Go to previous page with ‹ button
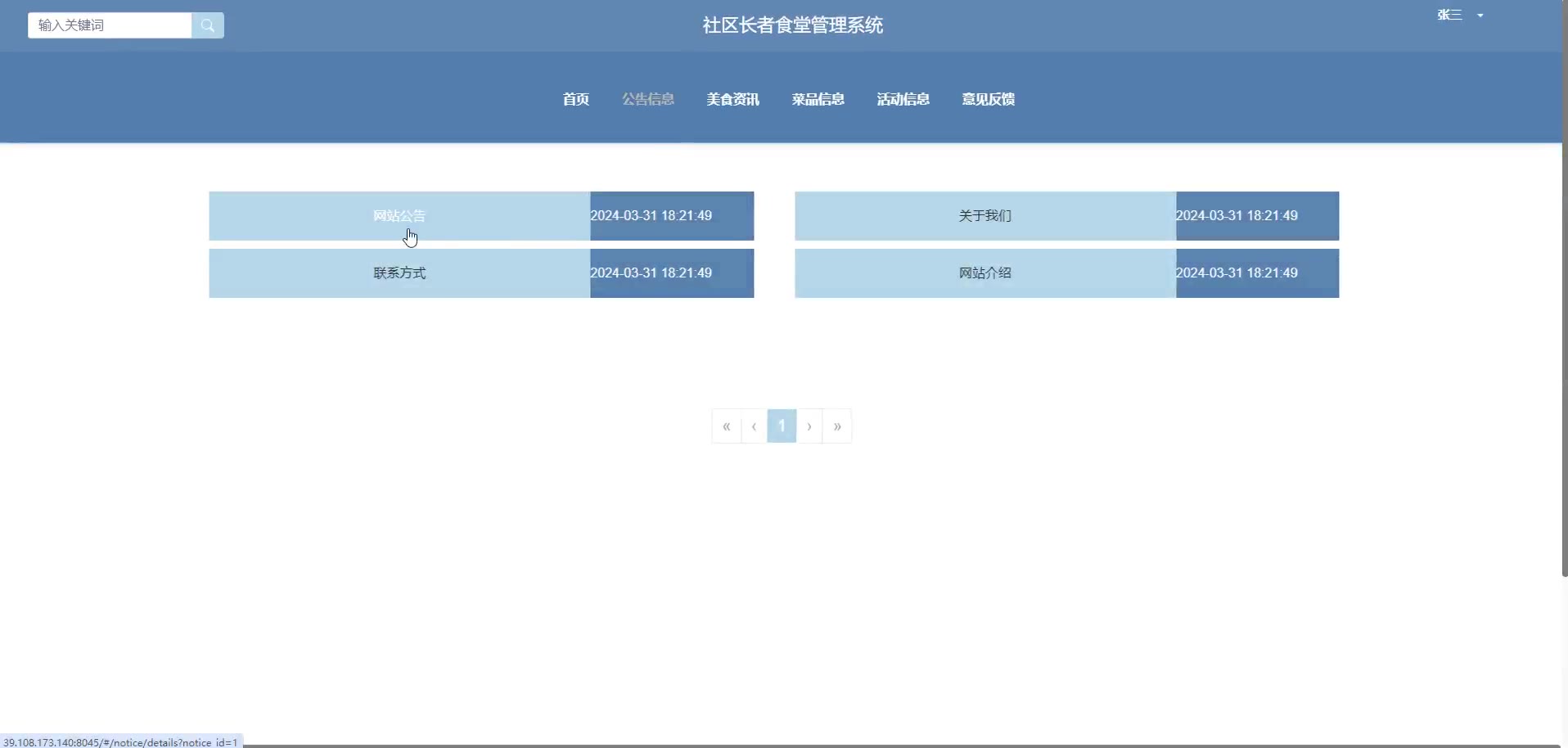The width and height of the screenshot is (1568, 748). coord(754,426)
